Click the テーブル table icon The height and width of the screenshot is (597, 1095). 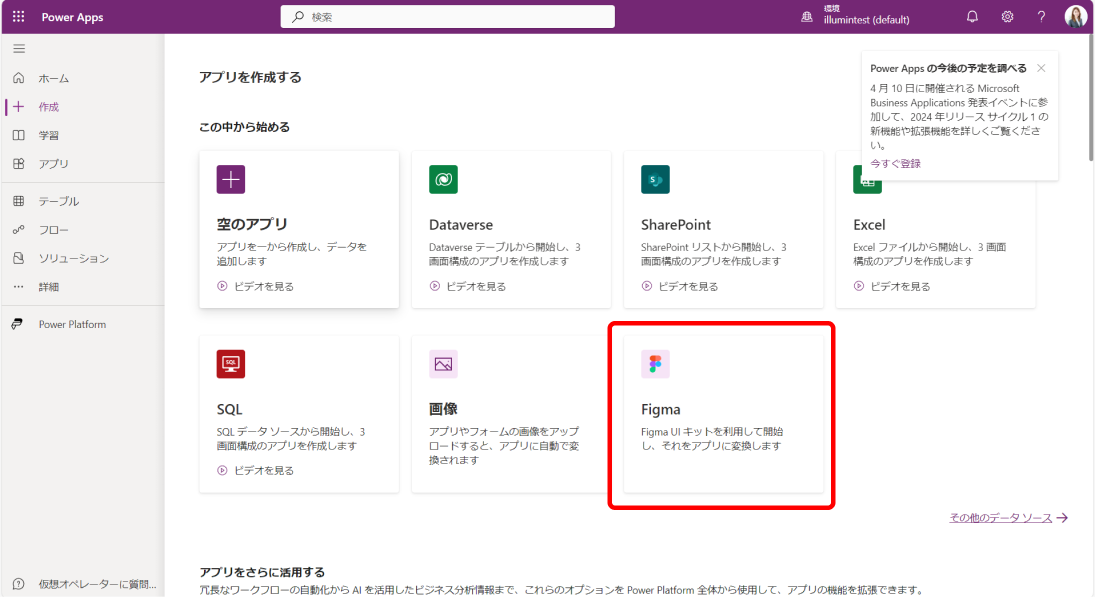pyautogui.click(x=19, y=201)
